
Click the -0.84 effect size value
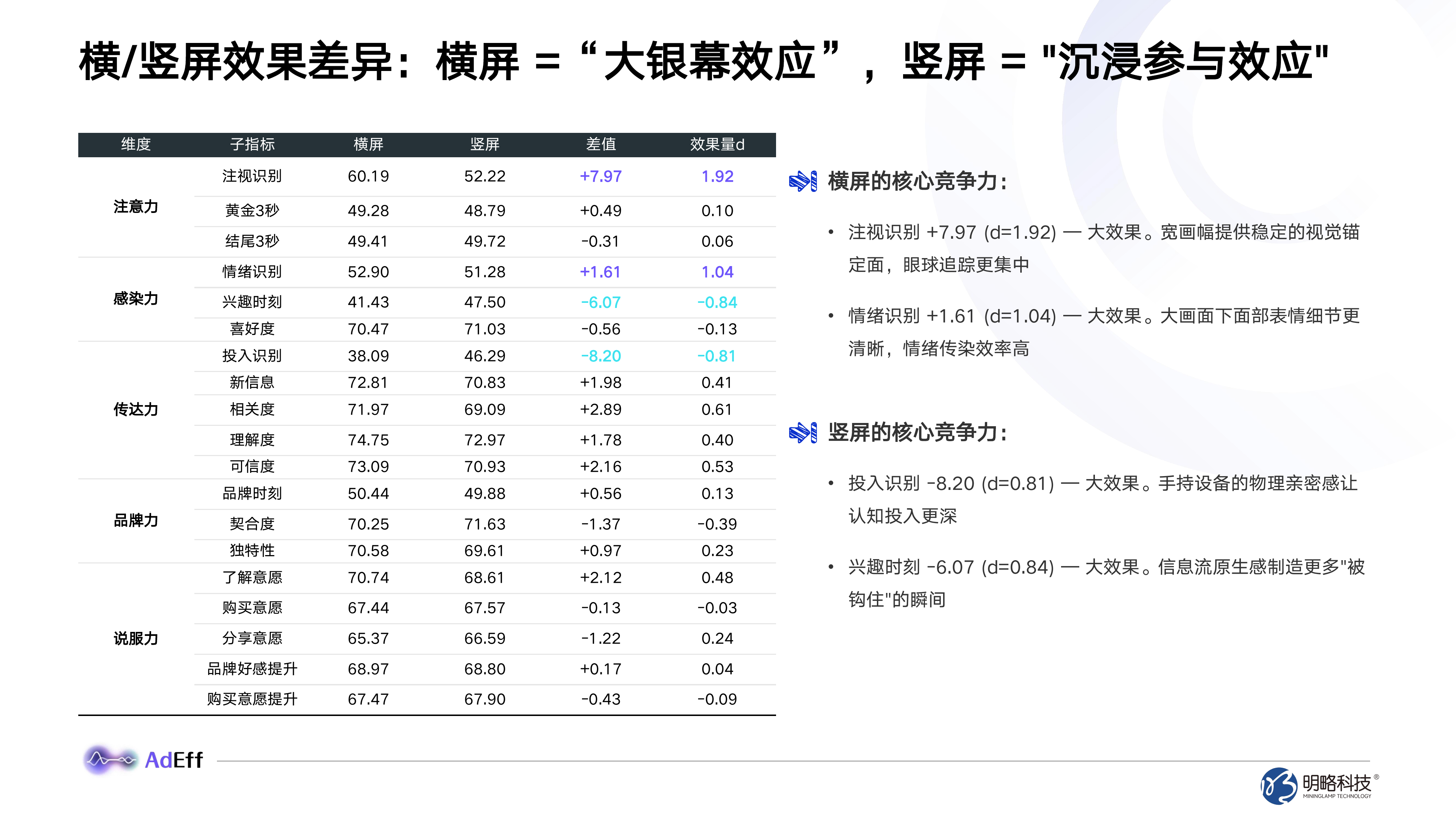click(717, 302)
